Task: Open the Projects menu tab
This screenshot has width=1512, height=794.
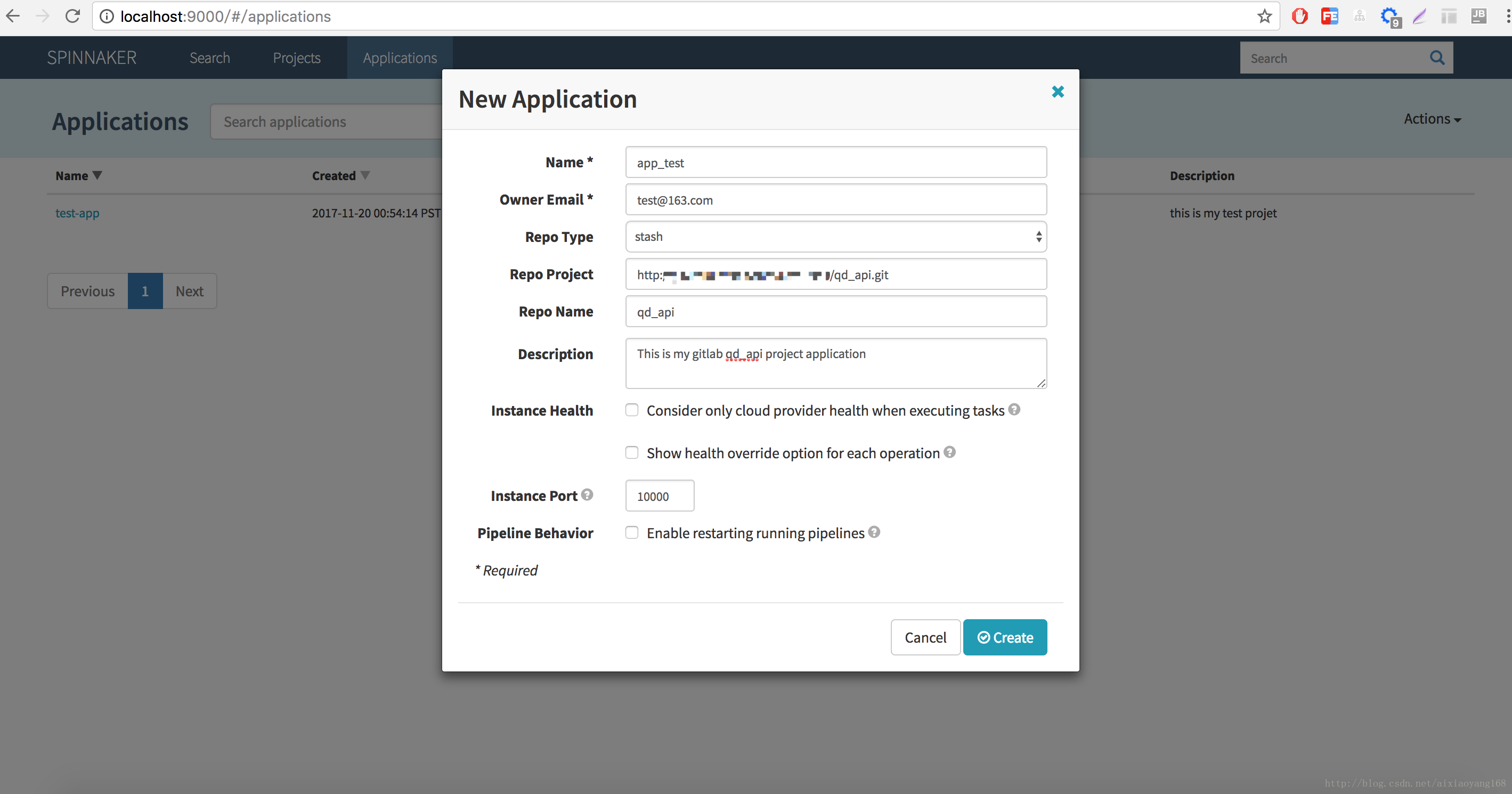Action: 297,57
